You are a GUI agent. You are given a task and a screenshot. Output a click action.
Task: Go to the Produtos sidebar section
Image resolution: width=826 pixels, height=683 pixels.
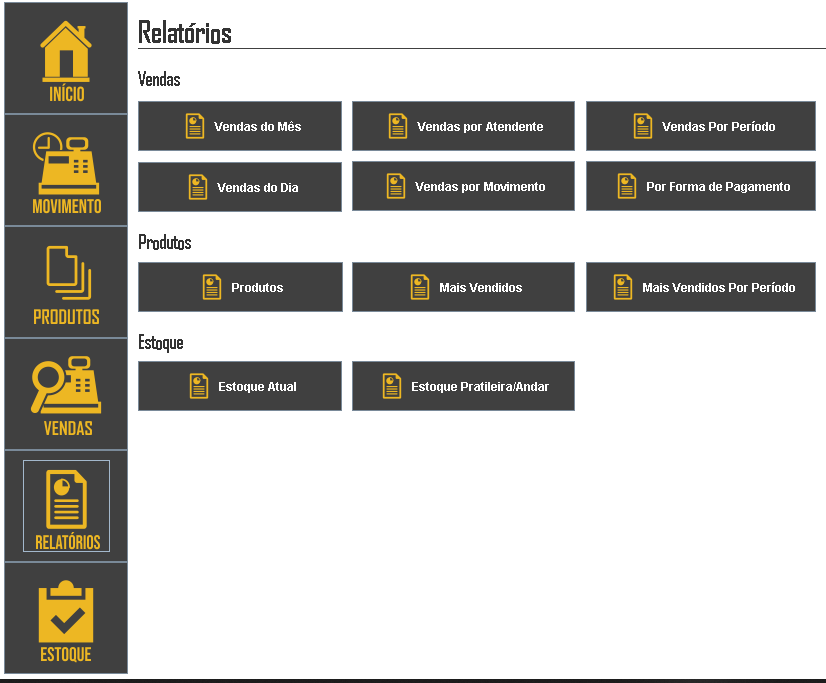[66, 282]
